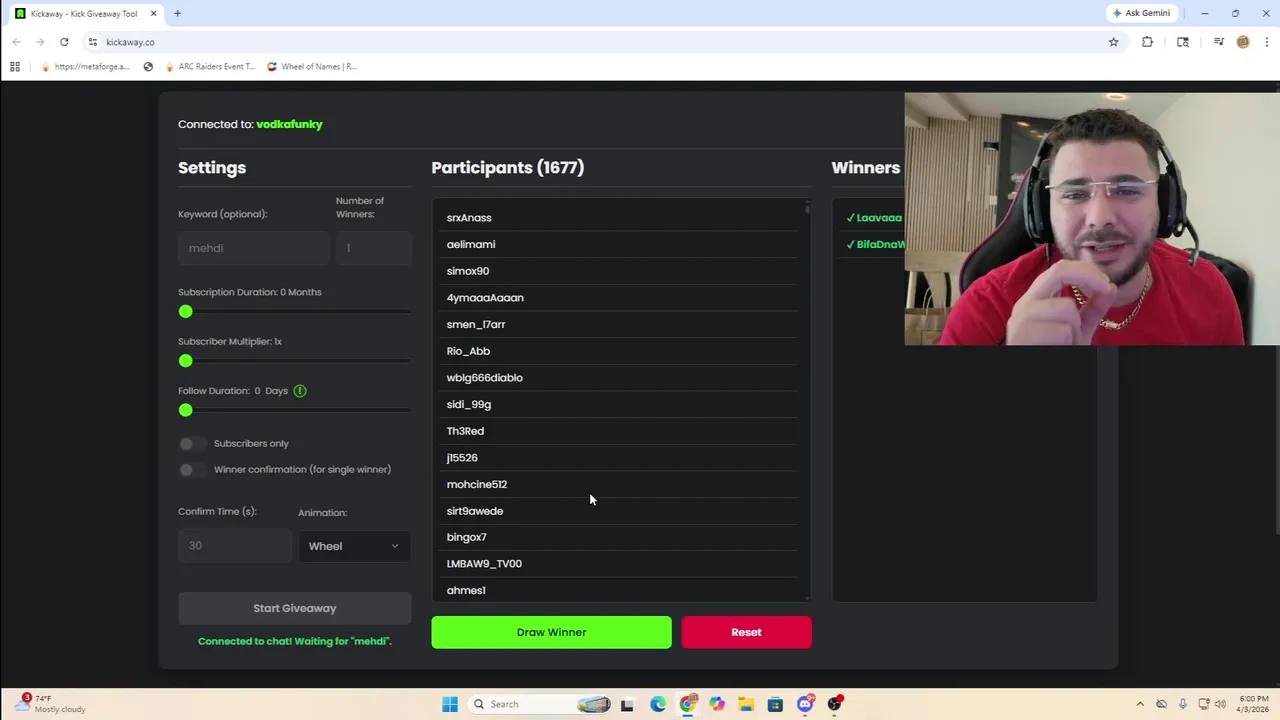Click the browser back arrow
The width and height of the screenshot is (1280, 720).
pos(16,42)
